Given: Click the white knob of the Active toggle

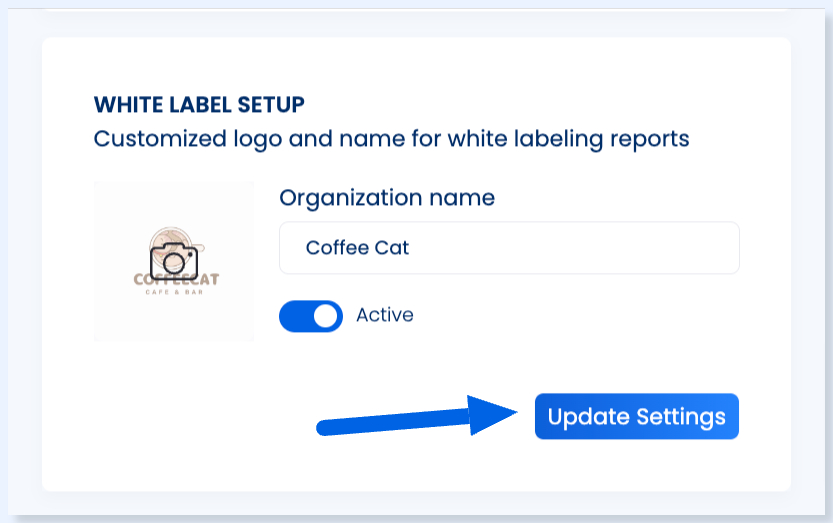Looking at the screenshot, I should click(x=325, y=316).
